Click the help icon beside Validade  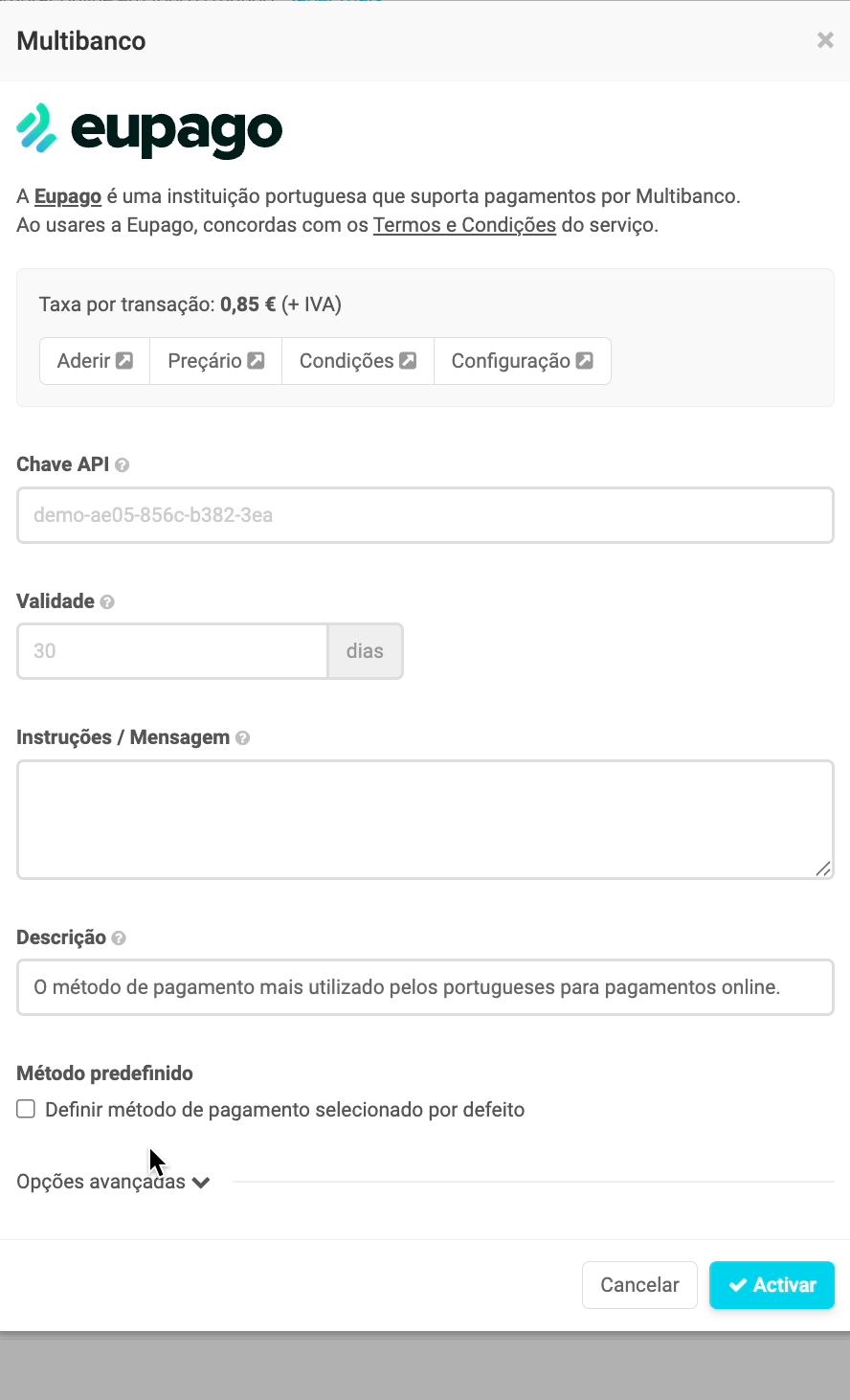pos(107,601)
